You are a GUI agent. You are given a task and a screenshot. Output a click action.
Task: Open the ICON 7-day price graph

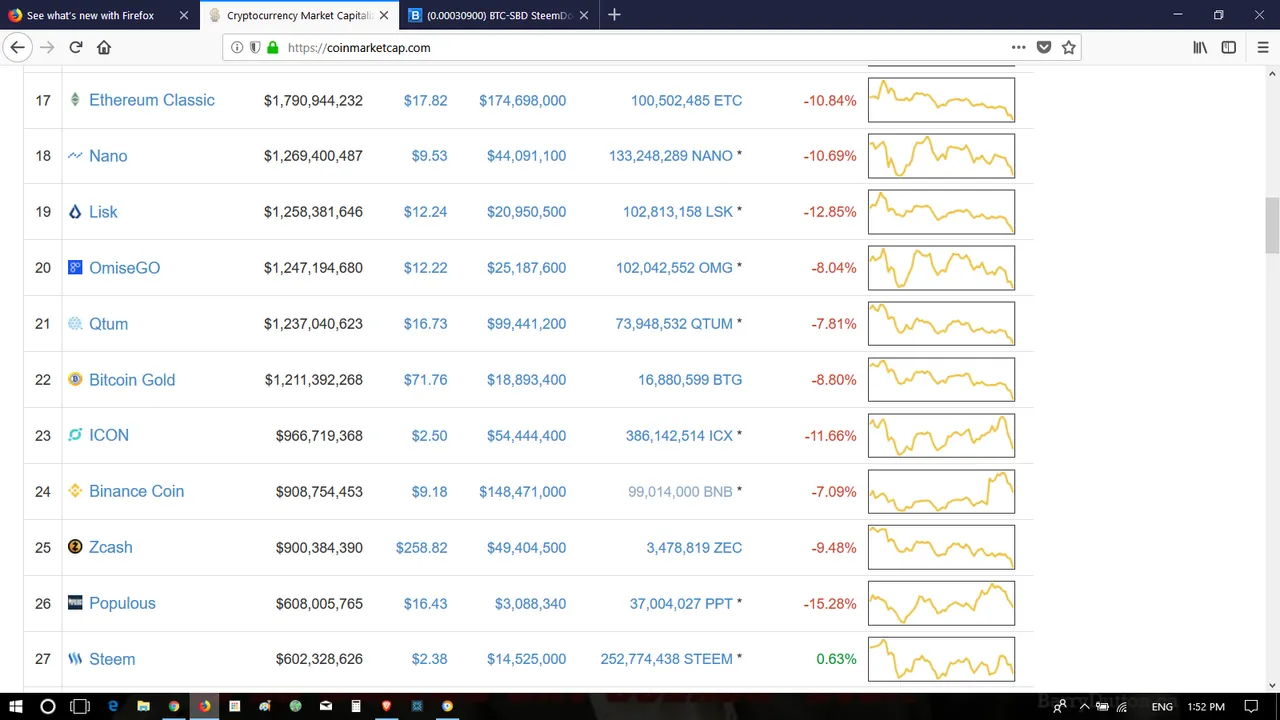click(941, 435)
